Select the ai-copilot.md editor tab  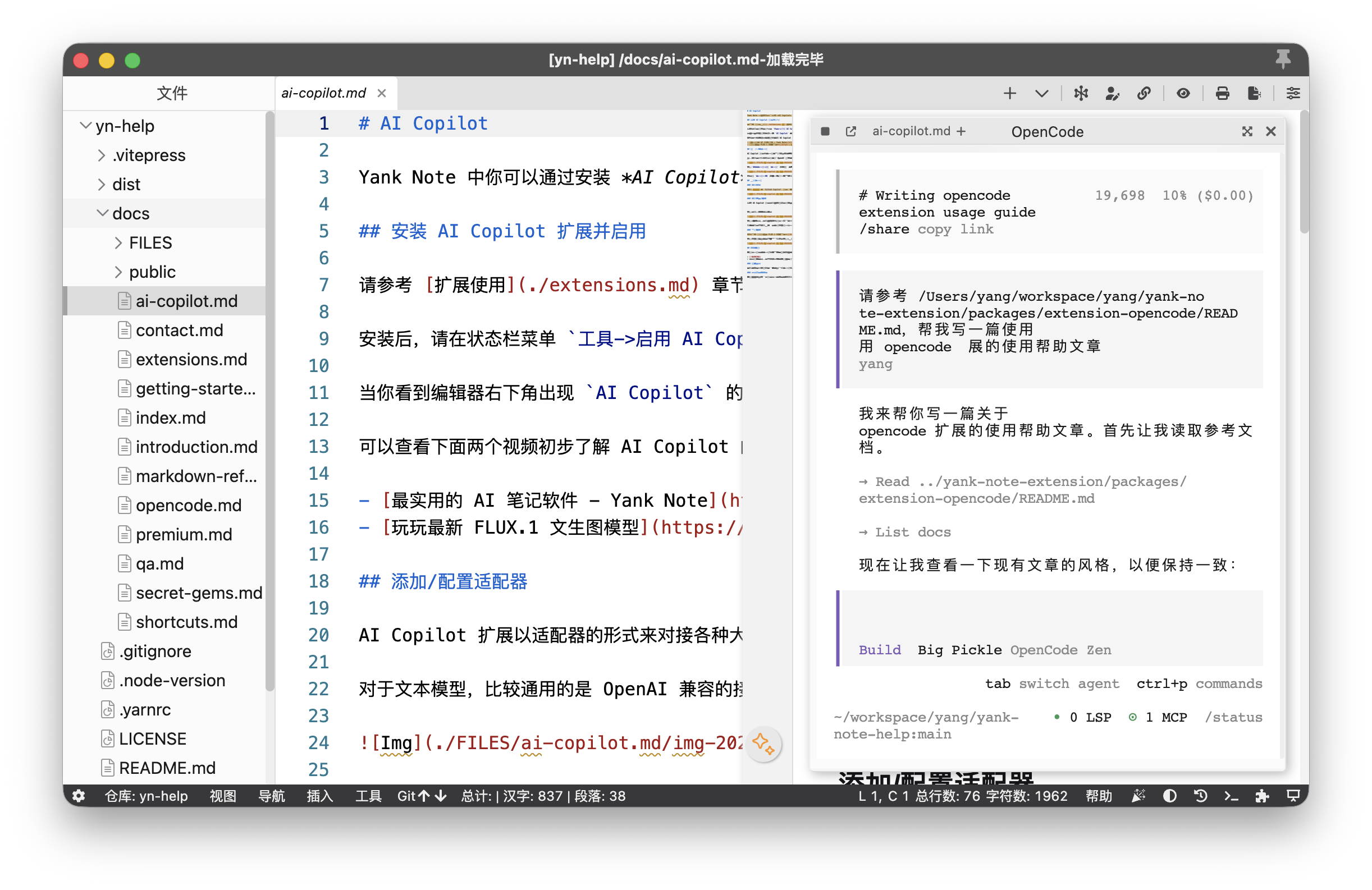323,93
